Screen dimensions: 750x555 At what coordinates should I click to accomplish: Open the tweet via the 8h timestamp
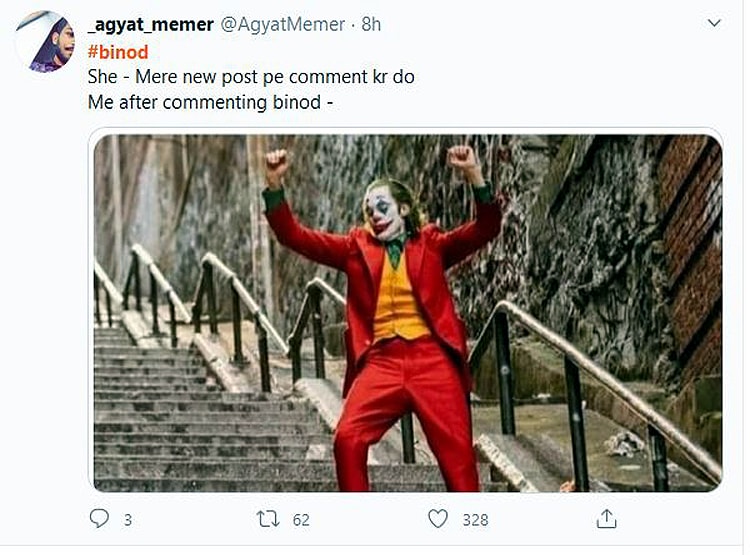click(370, 24)
